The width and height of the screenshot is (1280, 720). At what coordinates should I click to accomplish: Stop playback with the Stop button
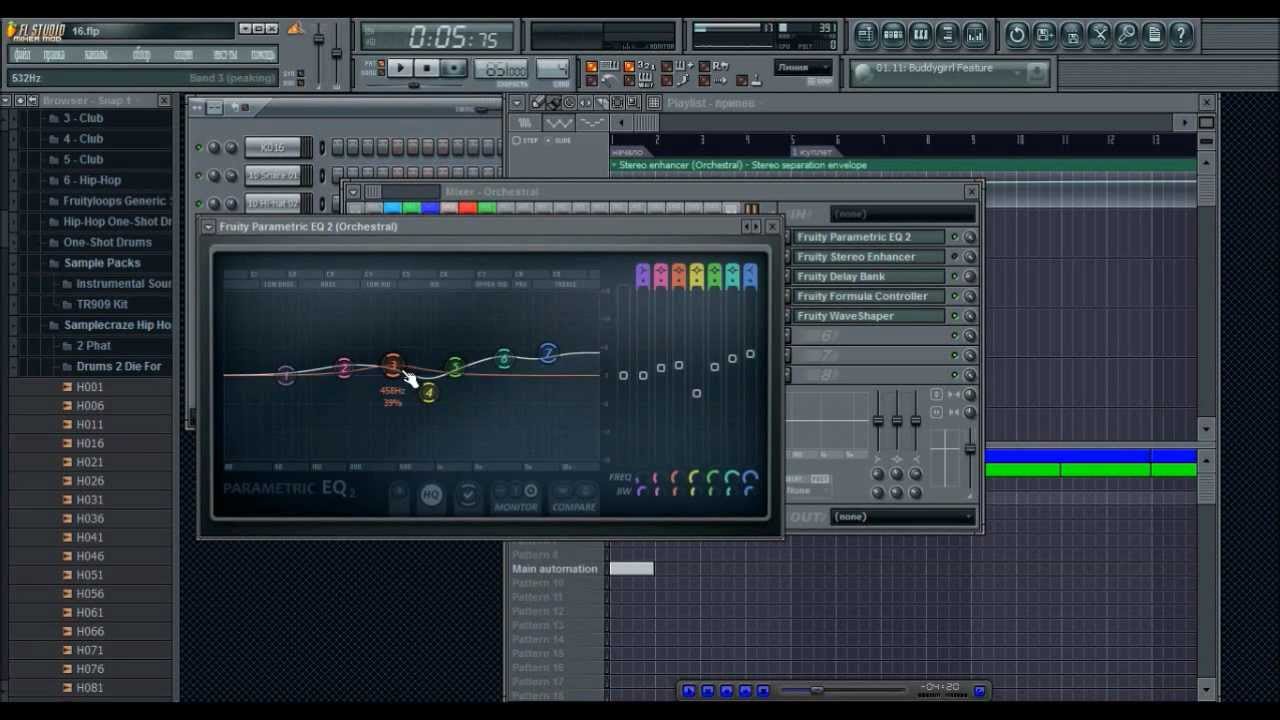pos(426,68)
